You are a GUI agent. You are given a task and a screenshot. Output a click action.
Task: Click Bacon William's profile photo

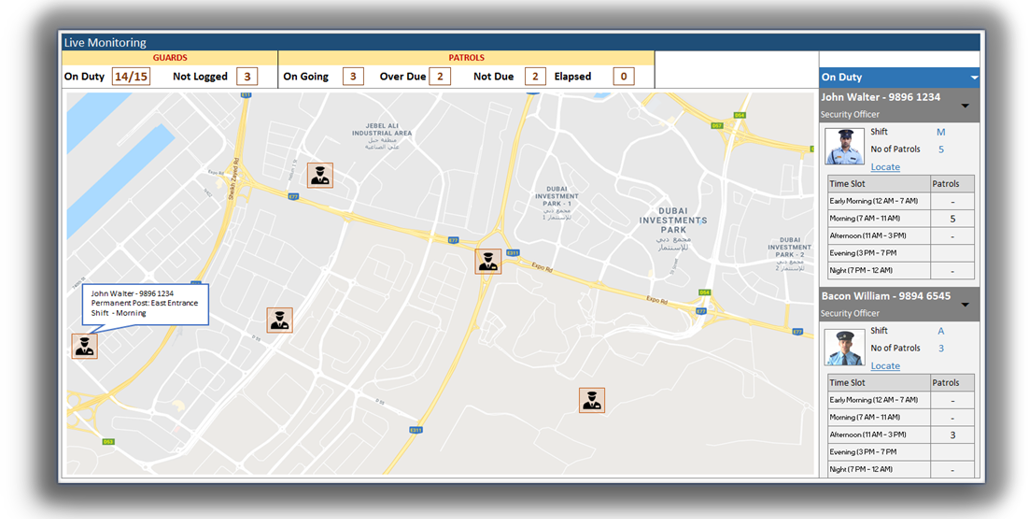[x=844, y=346]
